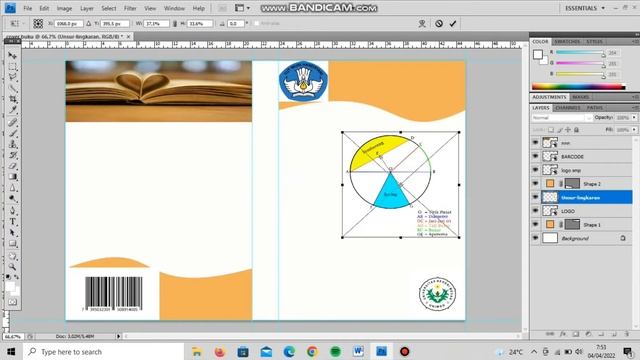Open the arrange documents dropdown

click(242, 8)
